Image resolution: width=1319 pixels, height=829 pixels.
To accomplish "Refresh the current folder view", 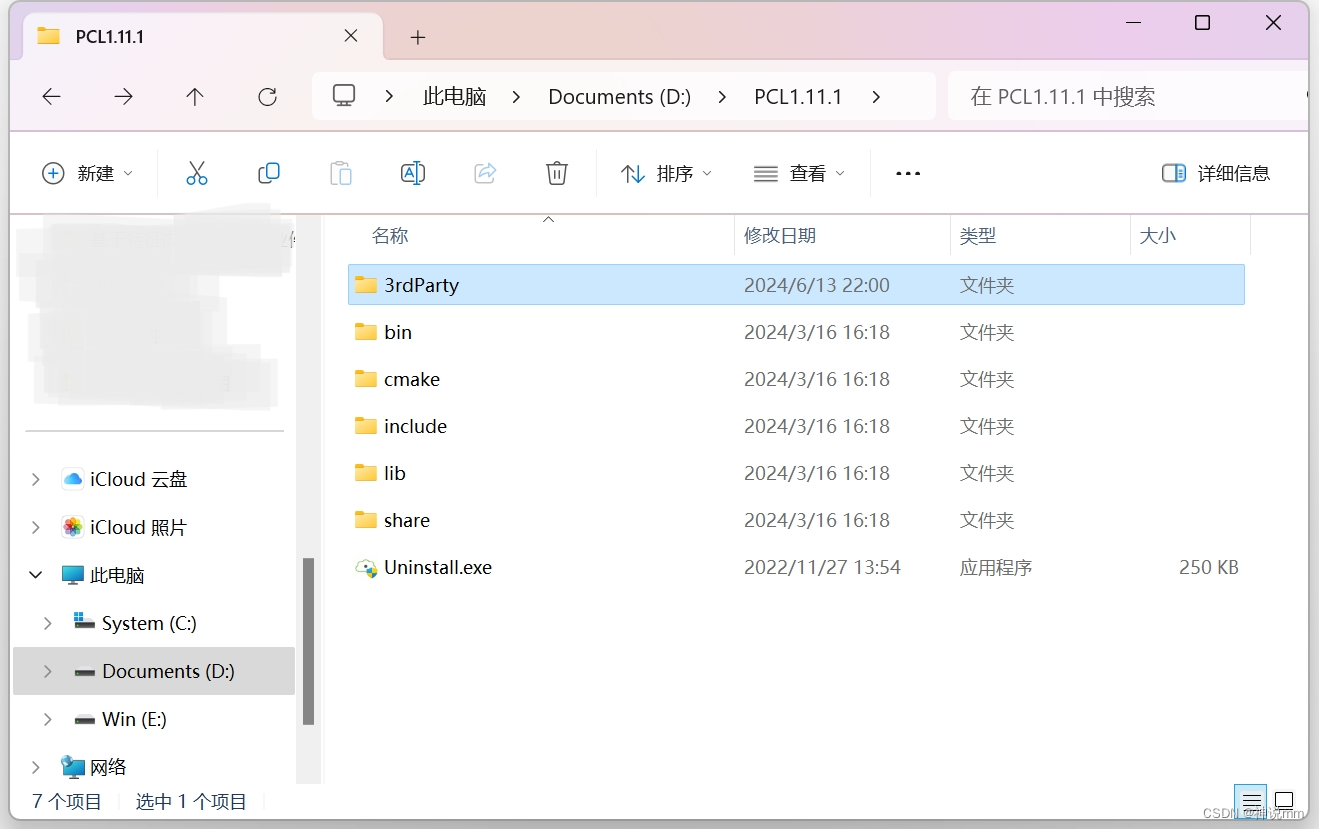I will pyautogui.click(x=268, y=96).
